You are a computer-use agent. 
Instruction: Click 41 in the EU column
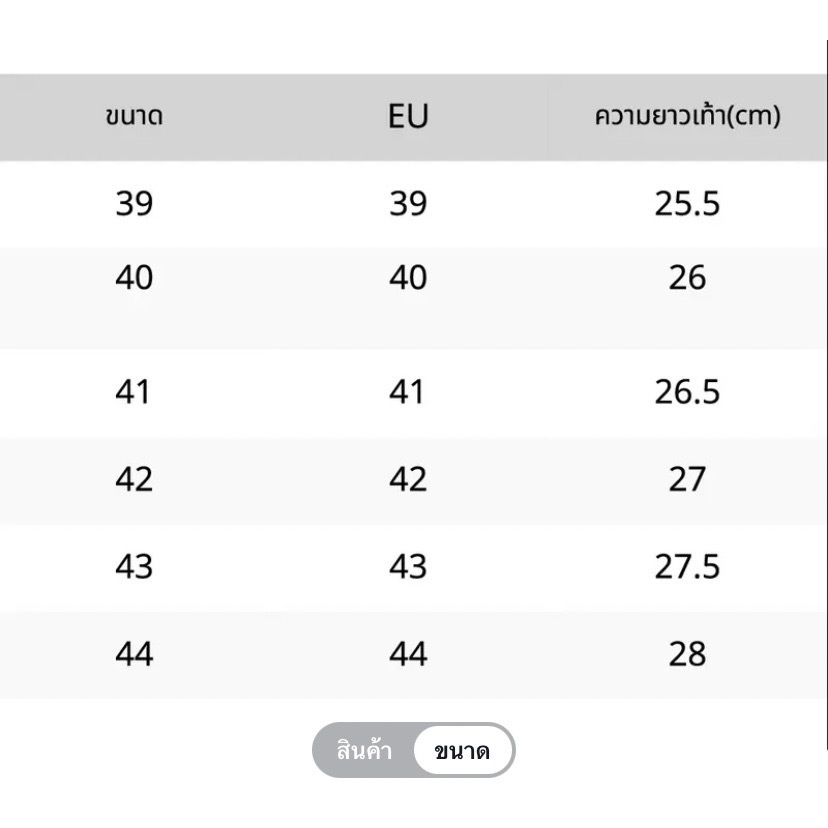tap(408, 391)
